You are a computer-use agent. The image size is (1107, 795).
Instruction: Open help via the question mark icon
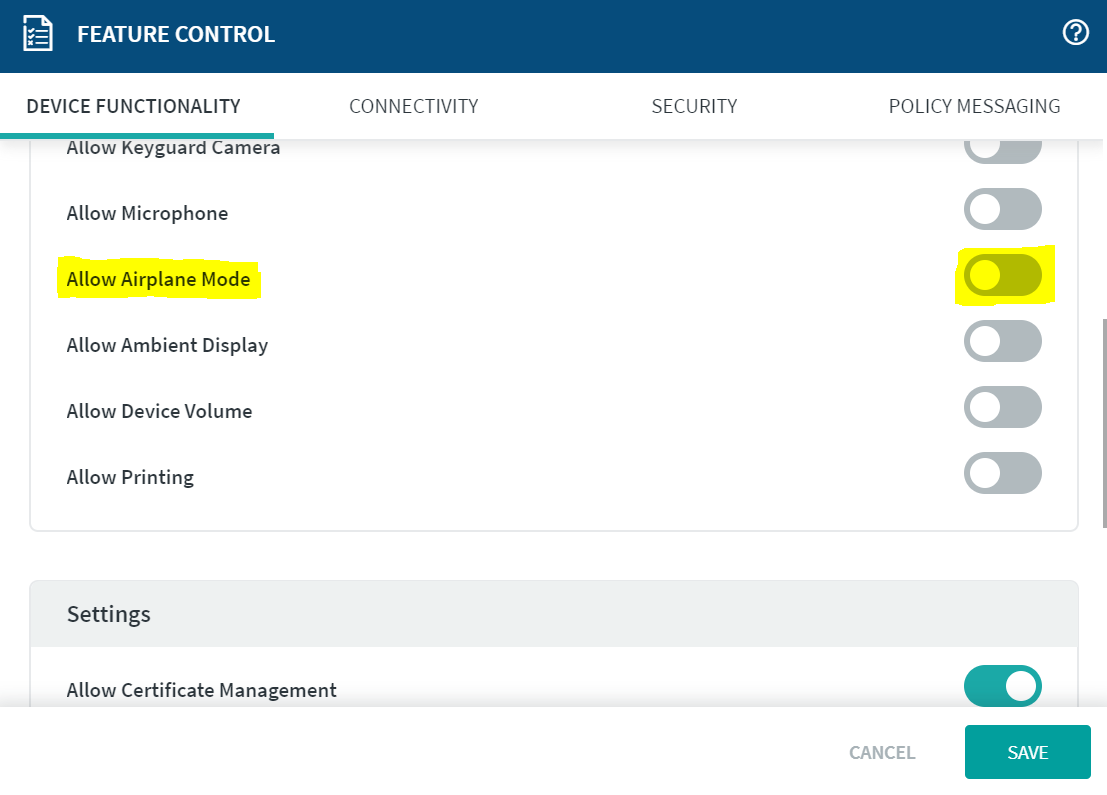(1075, 33)
